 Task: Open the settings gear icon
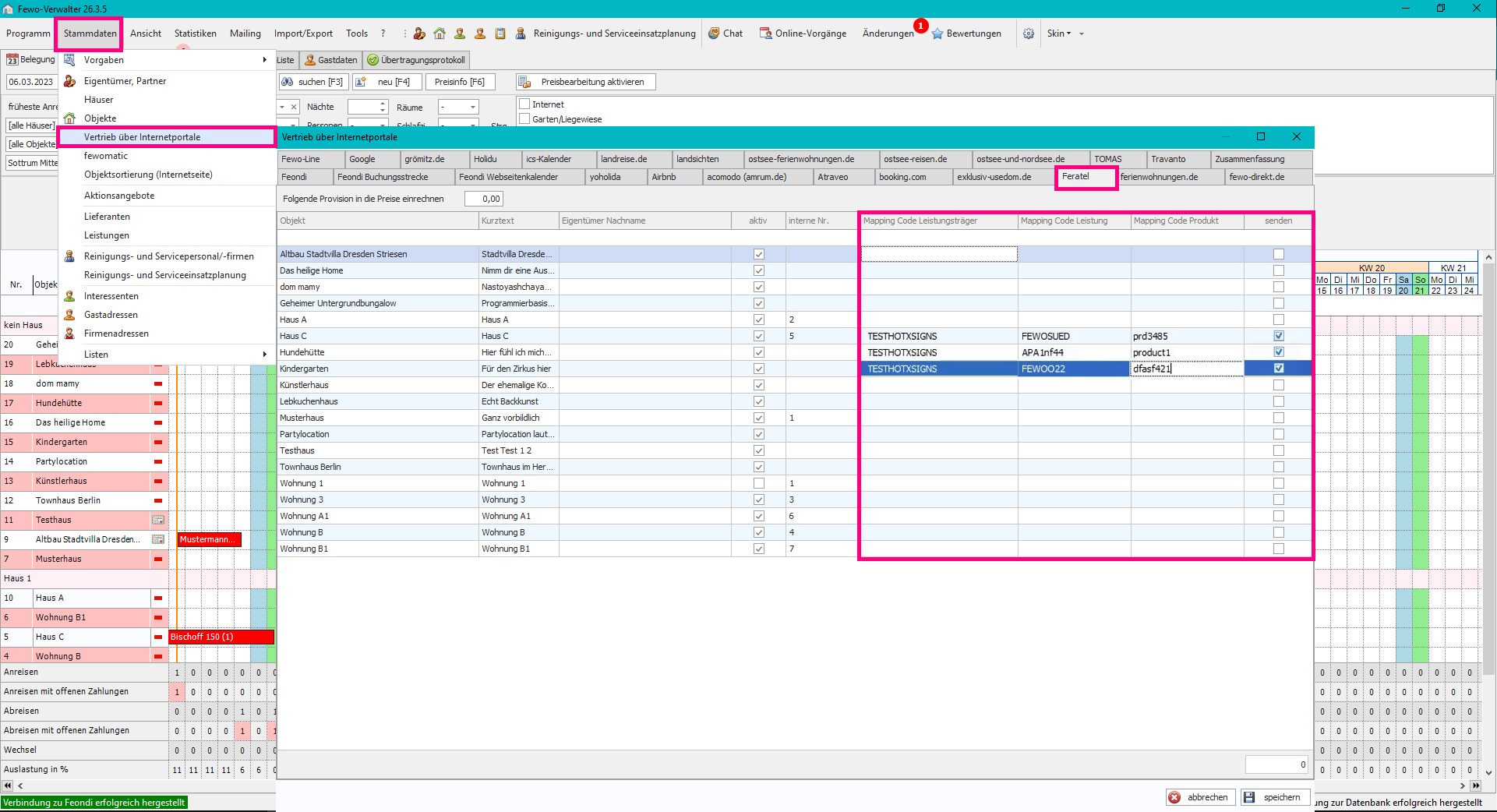tap(1029, 34)
